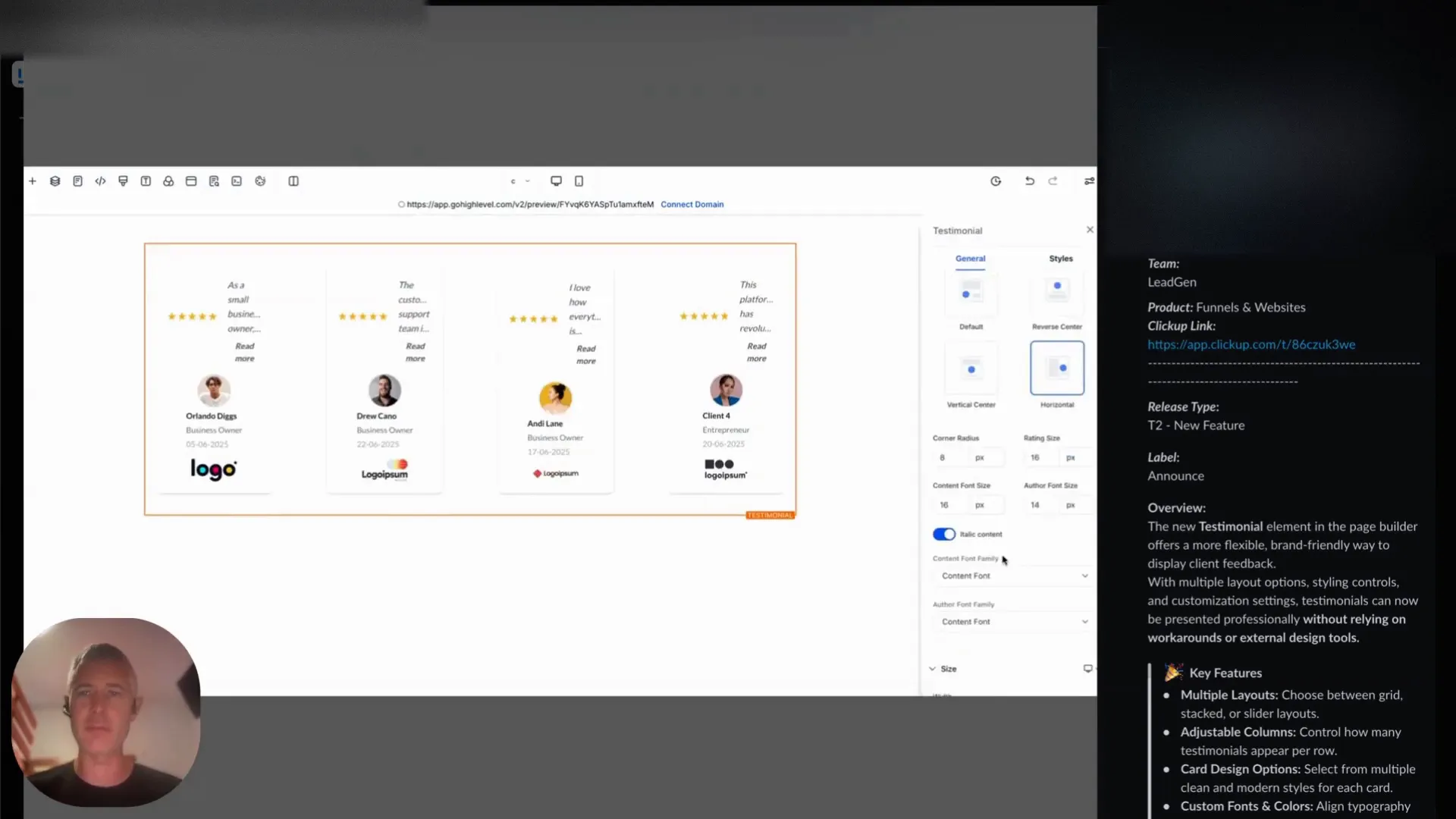Click the Connect Domain link
1456x819 pixels.
(692, 204)
